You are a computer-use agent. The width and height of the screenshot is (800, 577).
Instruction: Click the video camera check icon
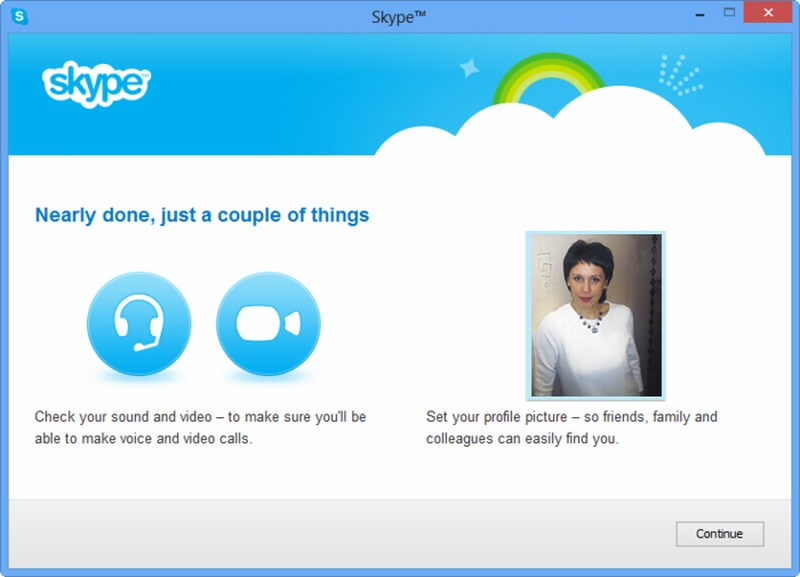pyautogui.click(x=268, y=324)
